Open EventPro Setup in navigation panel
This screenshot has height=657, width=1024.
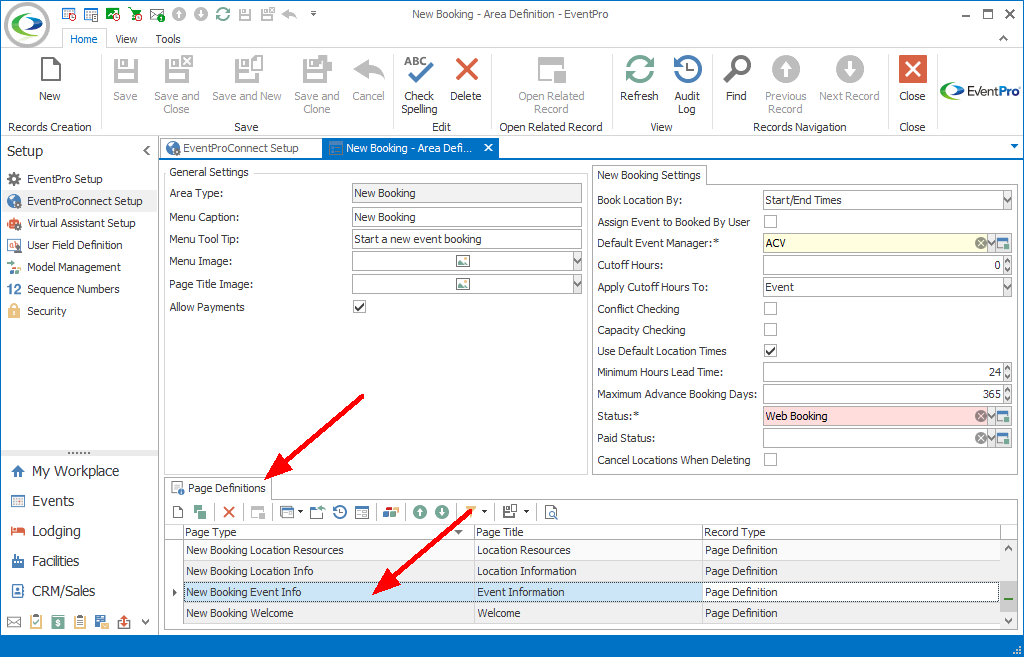tap(65, 179)
